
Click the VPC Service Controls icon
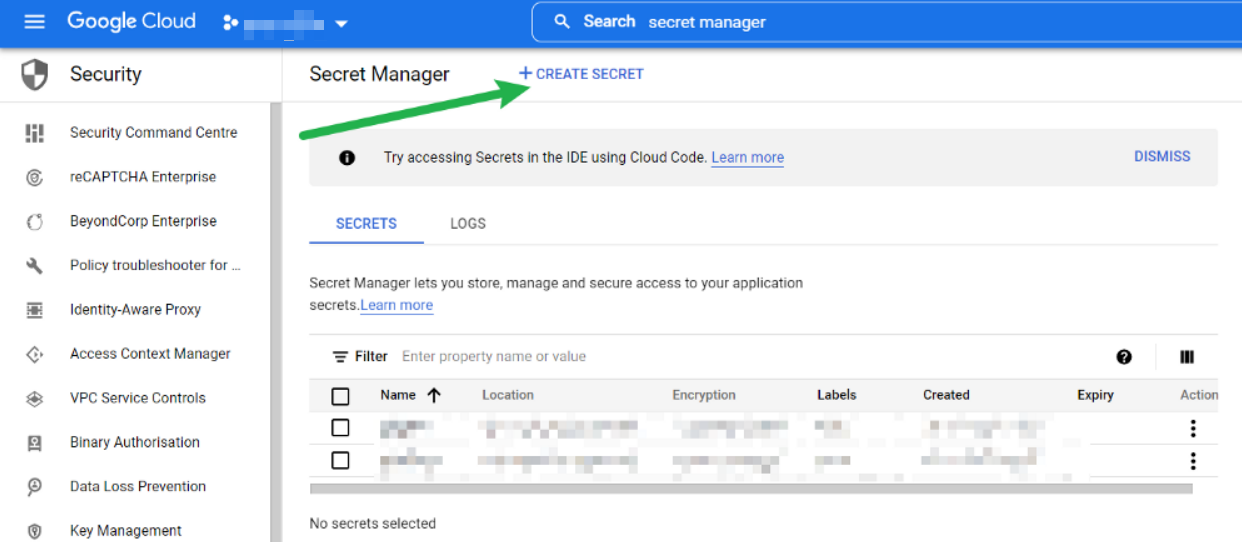pyautogui.click(x=35, y=398)
